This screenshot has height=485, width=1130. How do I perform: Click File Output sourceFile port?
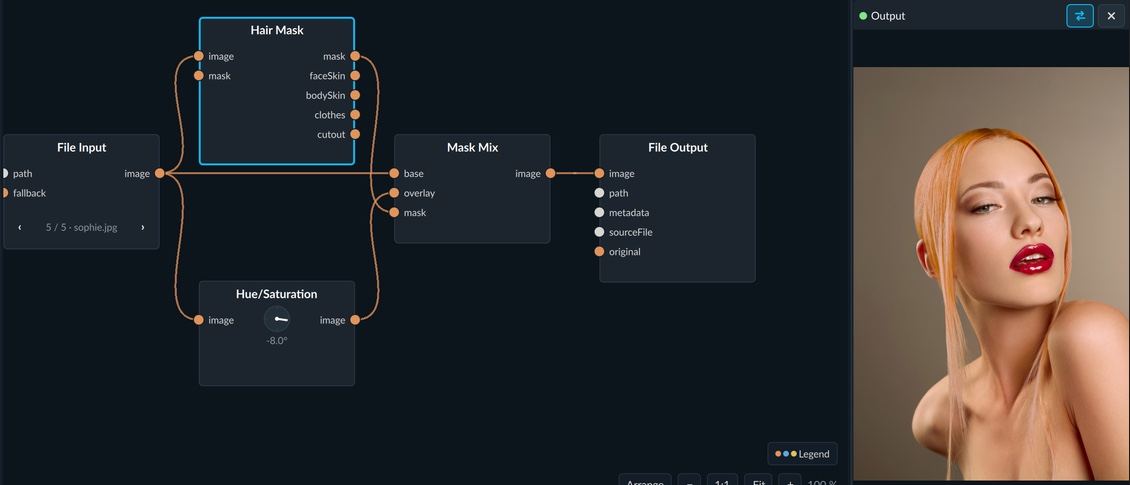pos(599,231)
